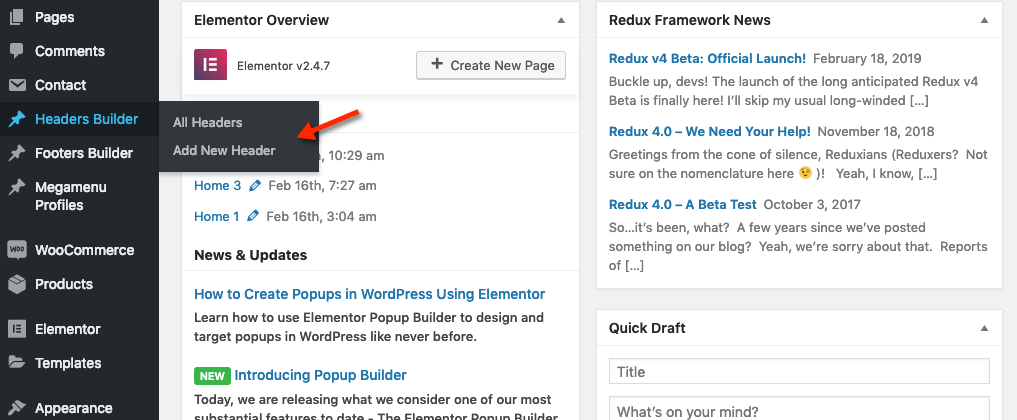The image size is (1017, 420).
Task: Click the Pages icon in the sidebar
Action: [16, 18]
